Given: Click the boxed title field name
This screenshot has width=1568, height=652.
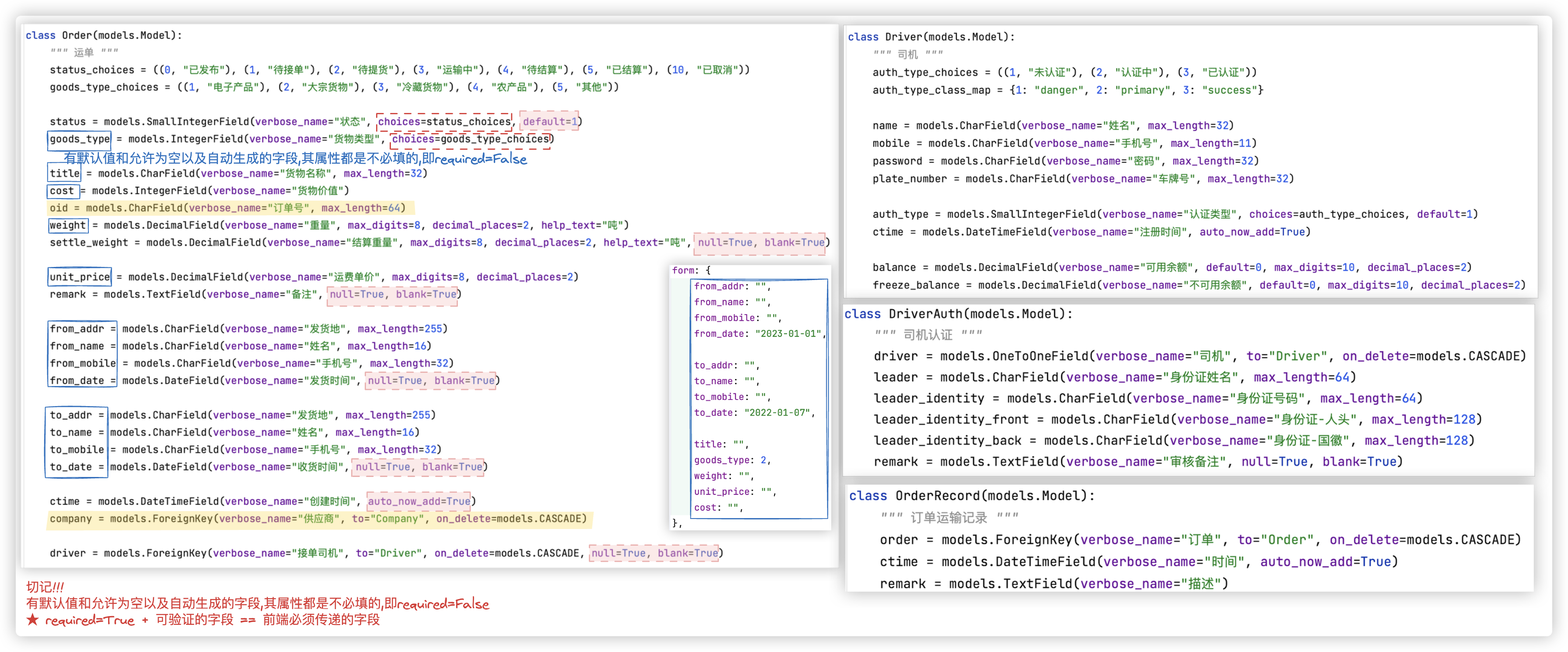Looking at the screenshot, I should 64,173.
